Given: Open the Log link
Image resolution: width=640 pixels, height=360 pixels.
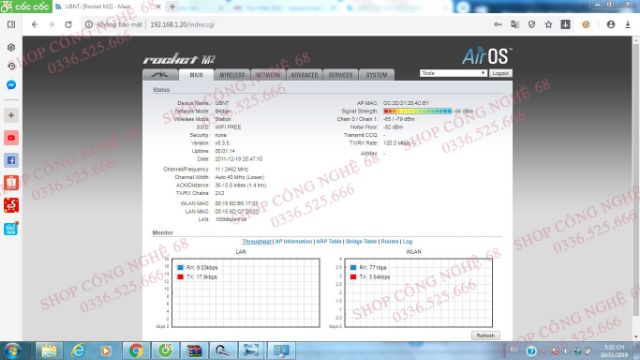Looking at the screenshot, I should coord(407,242).
